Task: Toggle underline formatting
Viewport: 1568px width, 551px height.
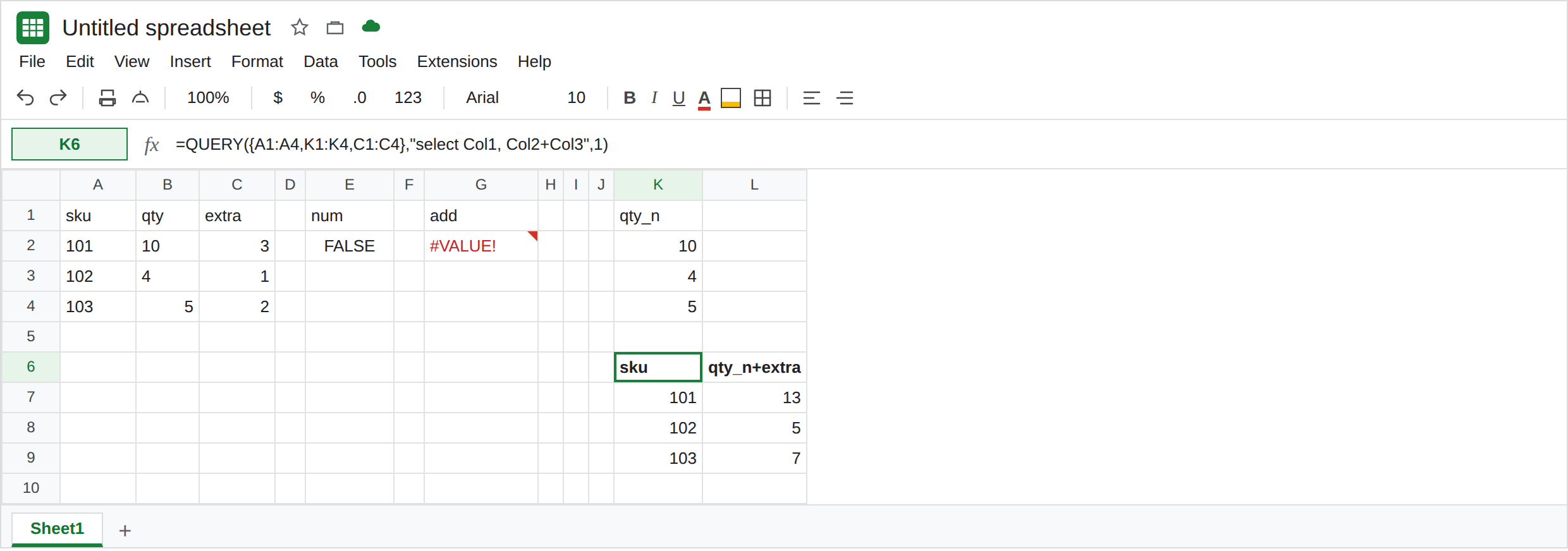Action: (679, 98)
